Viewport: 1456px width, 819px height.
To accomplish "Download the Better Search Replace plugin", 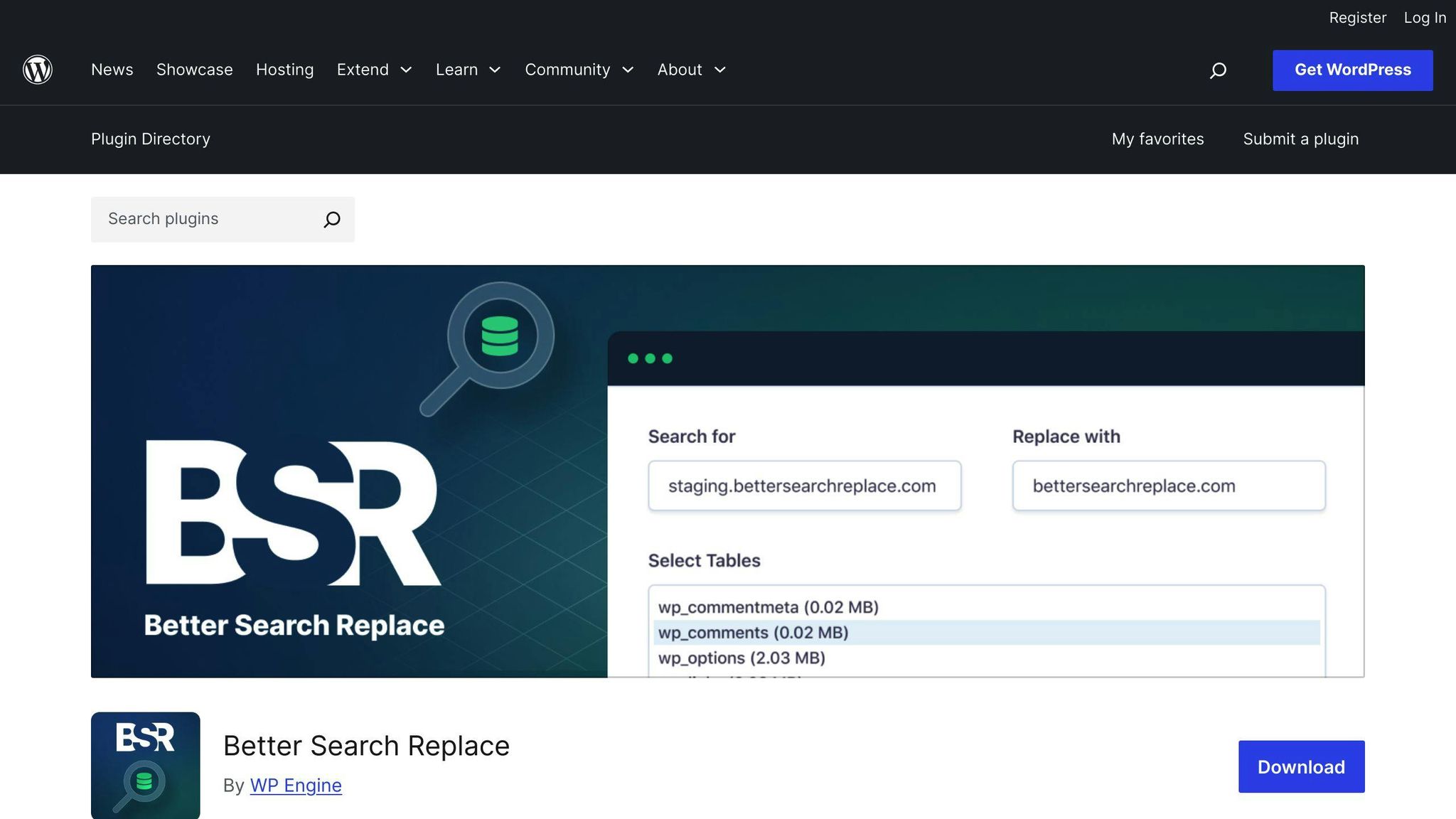I will point(1301,766).
